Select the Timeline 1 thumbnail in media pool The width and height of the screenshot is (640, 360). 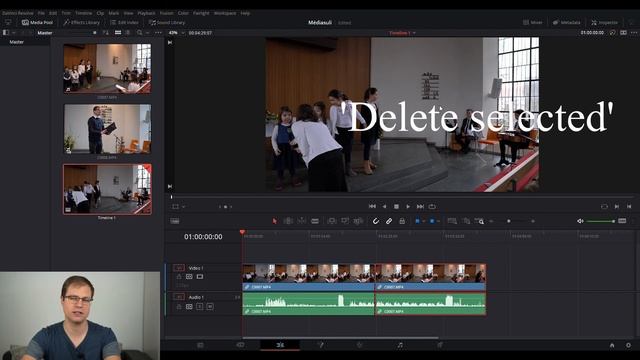click(107, 189)
